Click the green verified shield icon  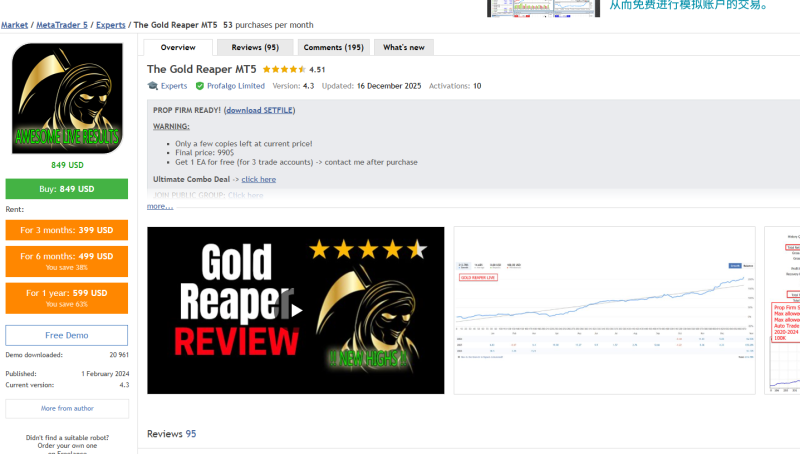click(x=200, y=86)
